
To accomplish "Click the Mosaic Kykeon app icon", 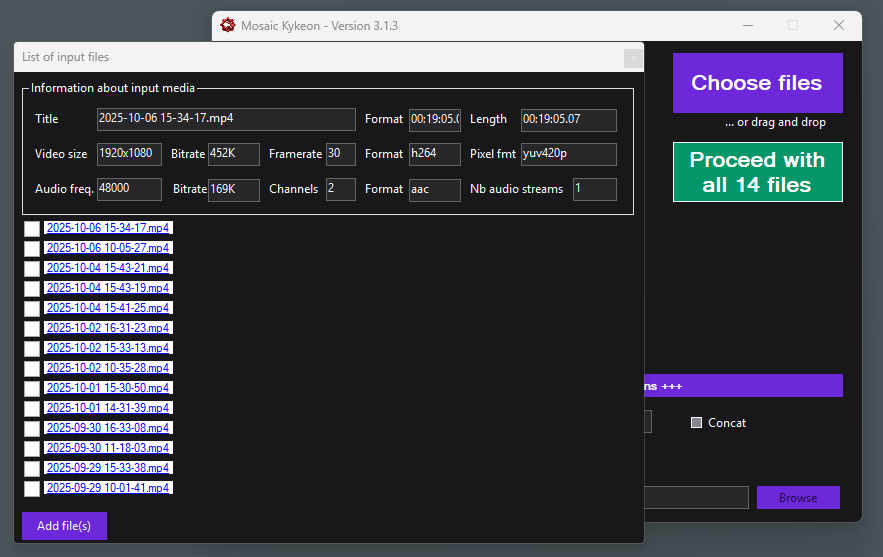I will 228,25.
